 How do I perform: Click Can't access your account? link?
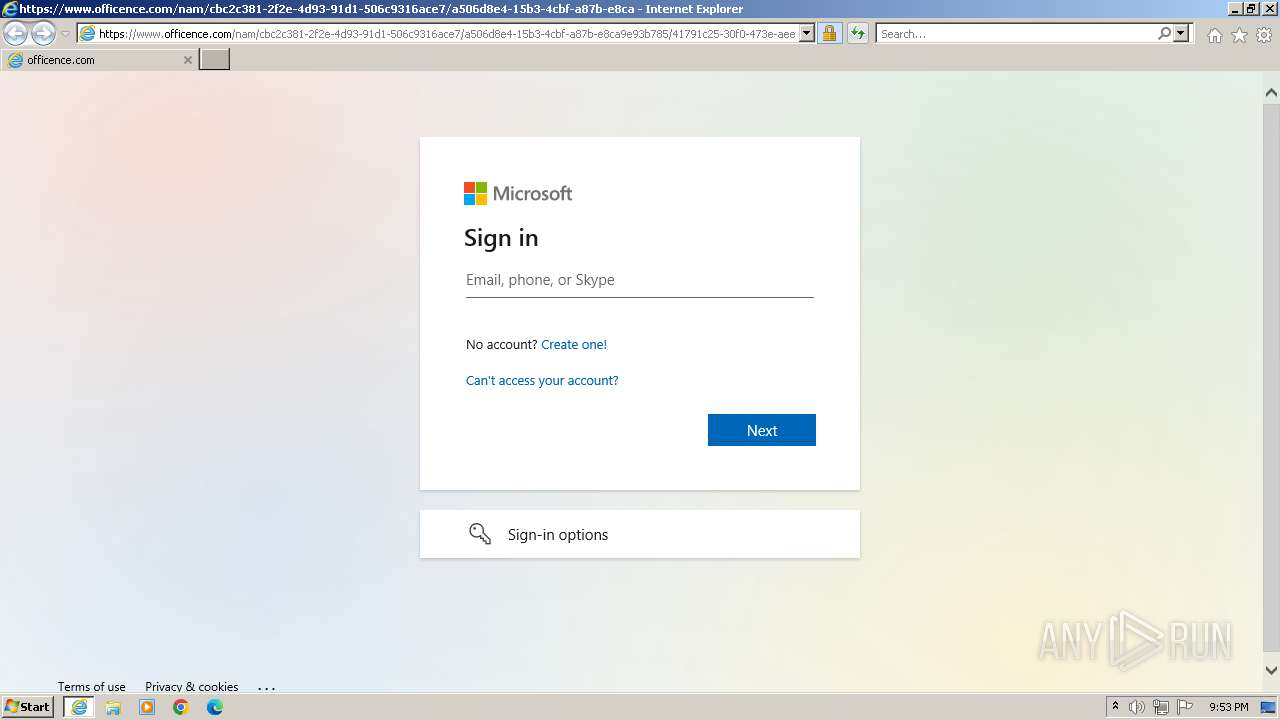click(542, 380)
